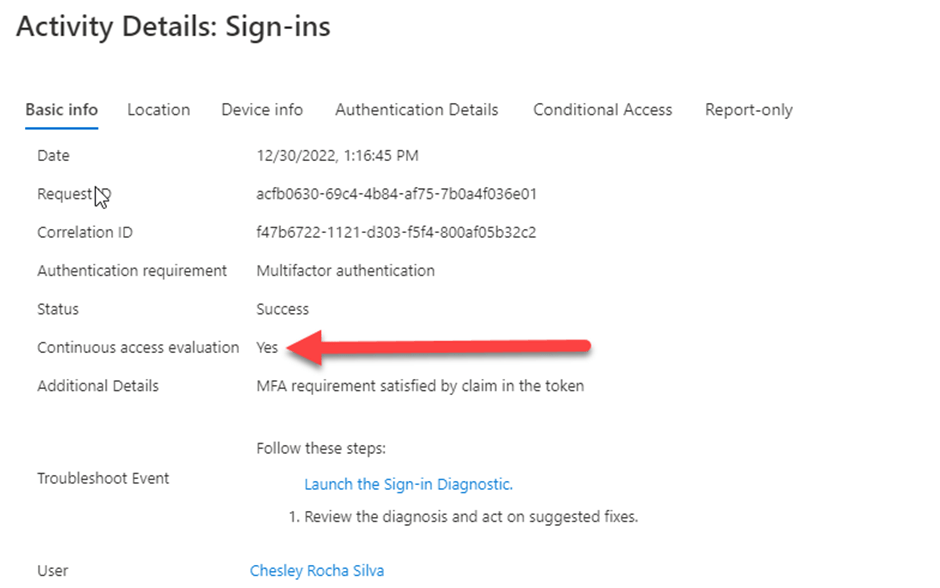Click the Yes value for Continuous access evaluation
Screen dimensions: 940x588
pyautogui.click(x=267, y=348)
